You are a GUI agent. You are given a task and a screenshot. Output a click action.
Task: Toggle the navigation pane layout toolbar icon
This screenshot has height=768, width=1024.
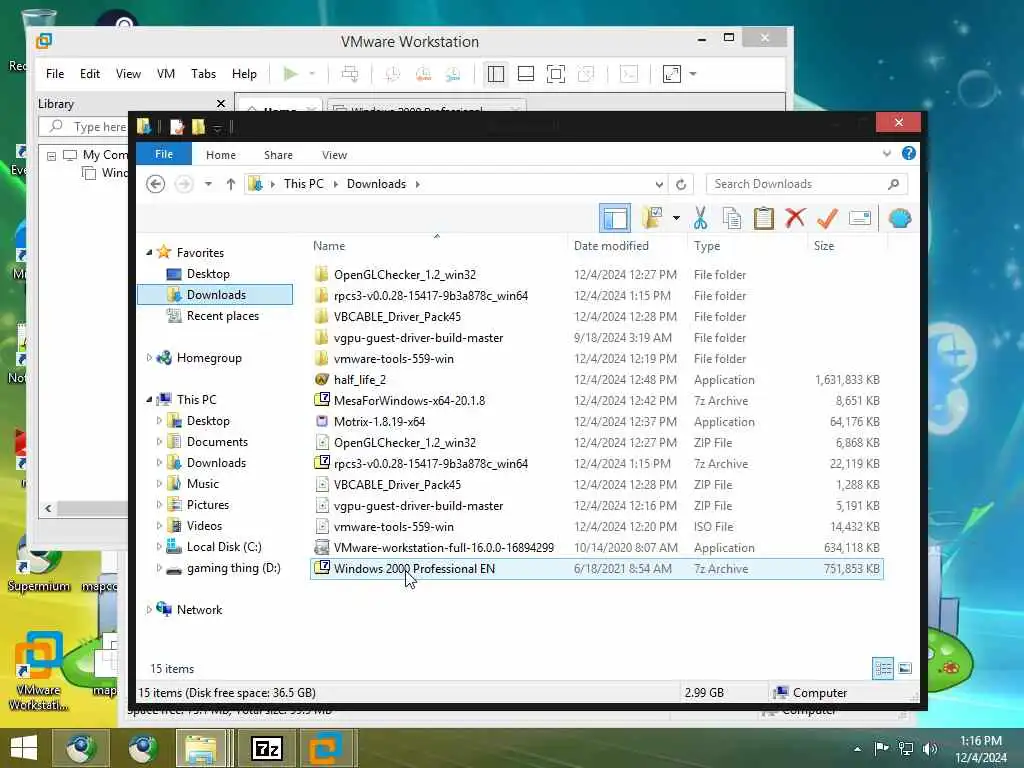tap(615, 218)
